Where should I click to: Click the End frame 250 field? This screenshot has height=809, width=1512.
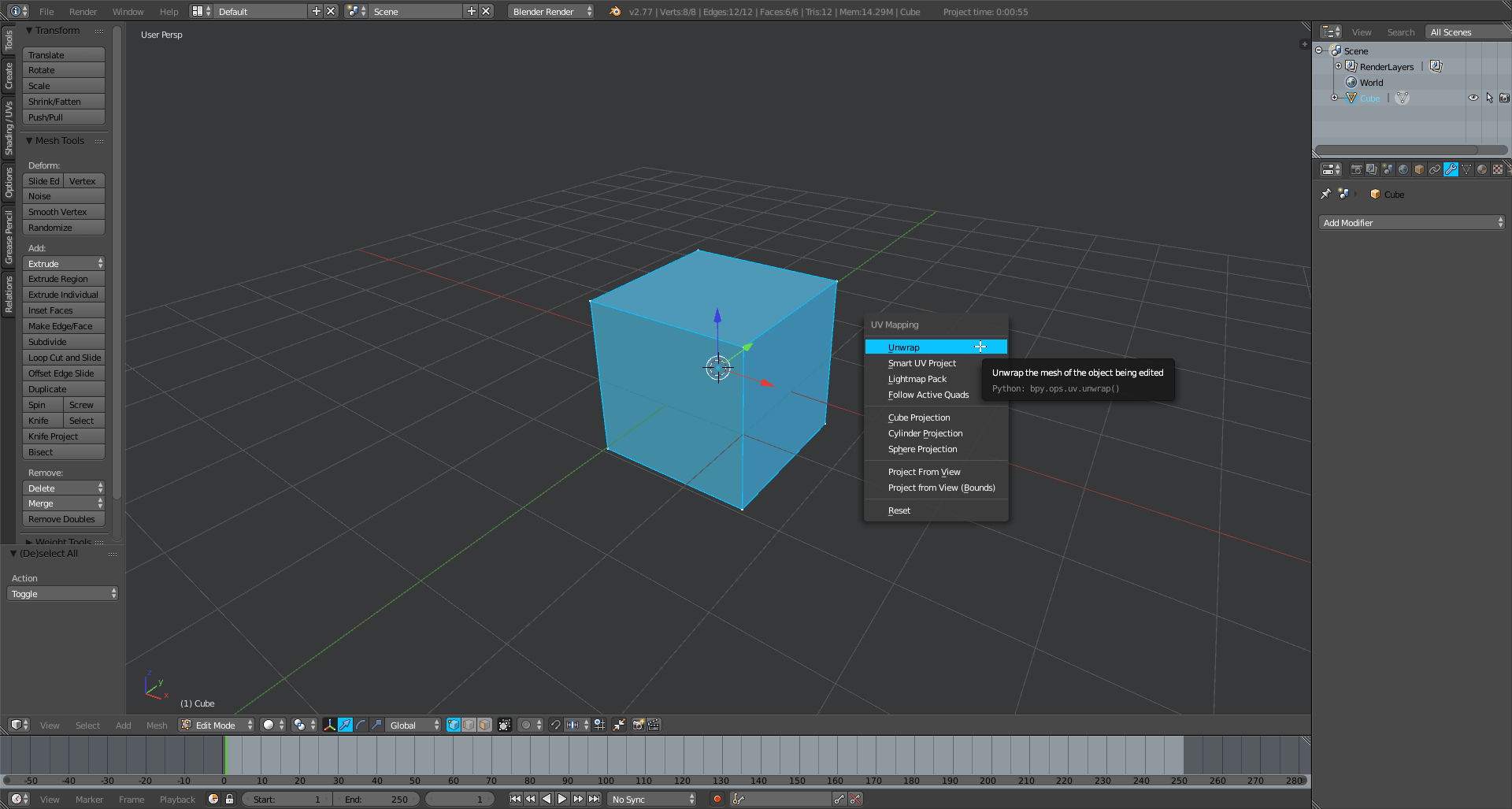pyautogui.click(x=376, y=799)
